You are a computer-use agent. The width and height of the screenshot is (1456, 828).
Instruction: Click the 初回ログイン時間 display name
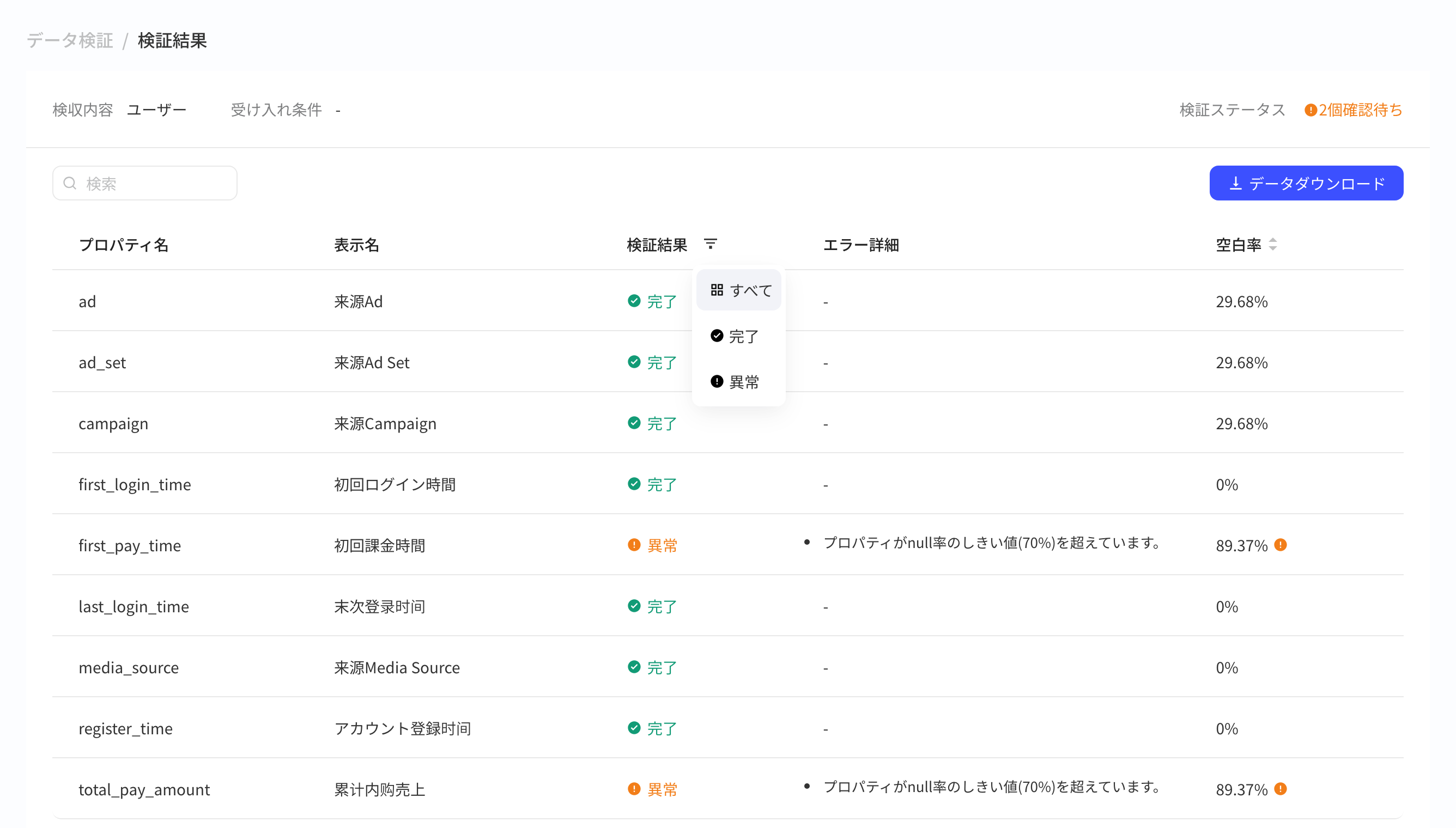pyautogui.click(x=395, y=484)
